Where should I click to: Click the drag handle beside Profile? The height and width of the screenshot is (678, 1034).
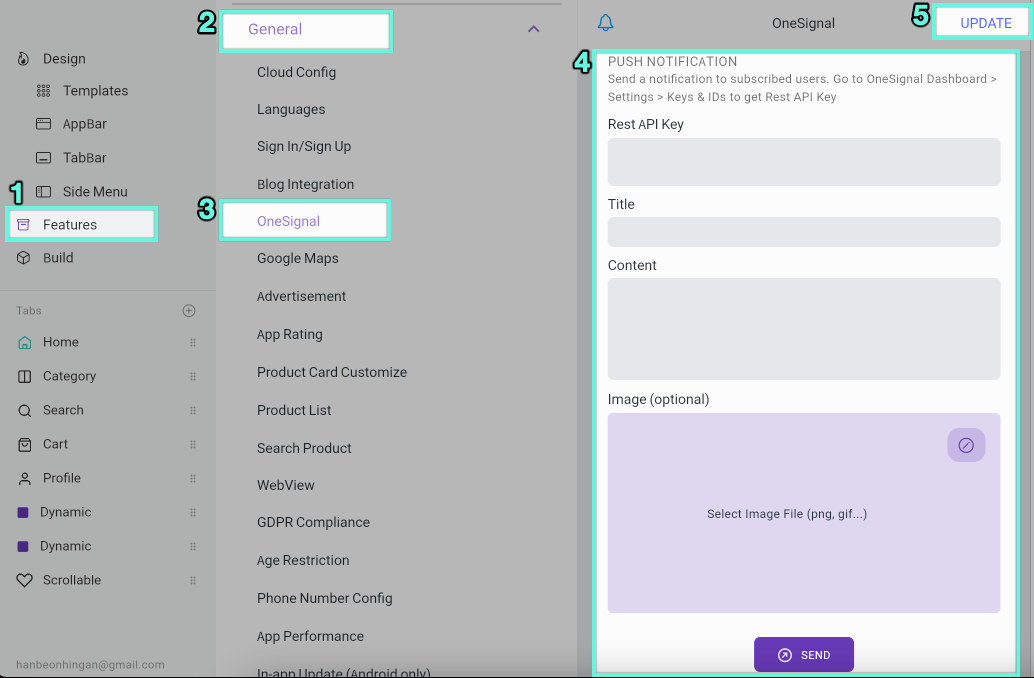[193, 479]
